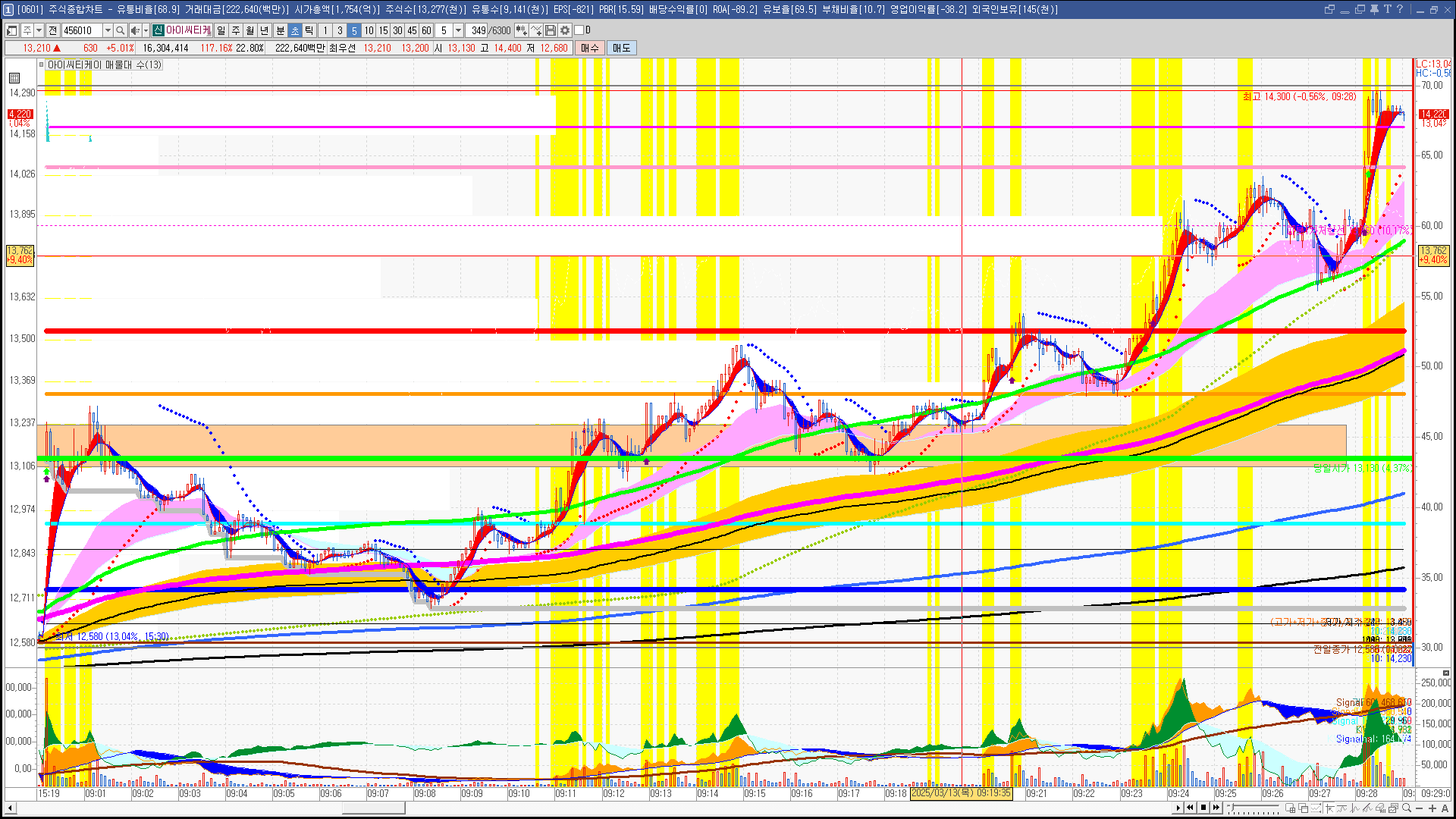Click the plus zoom-in icon at bottom right

1432,808
